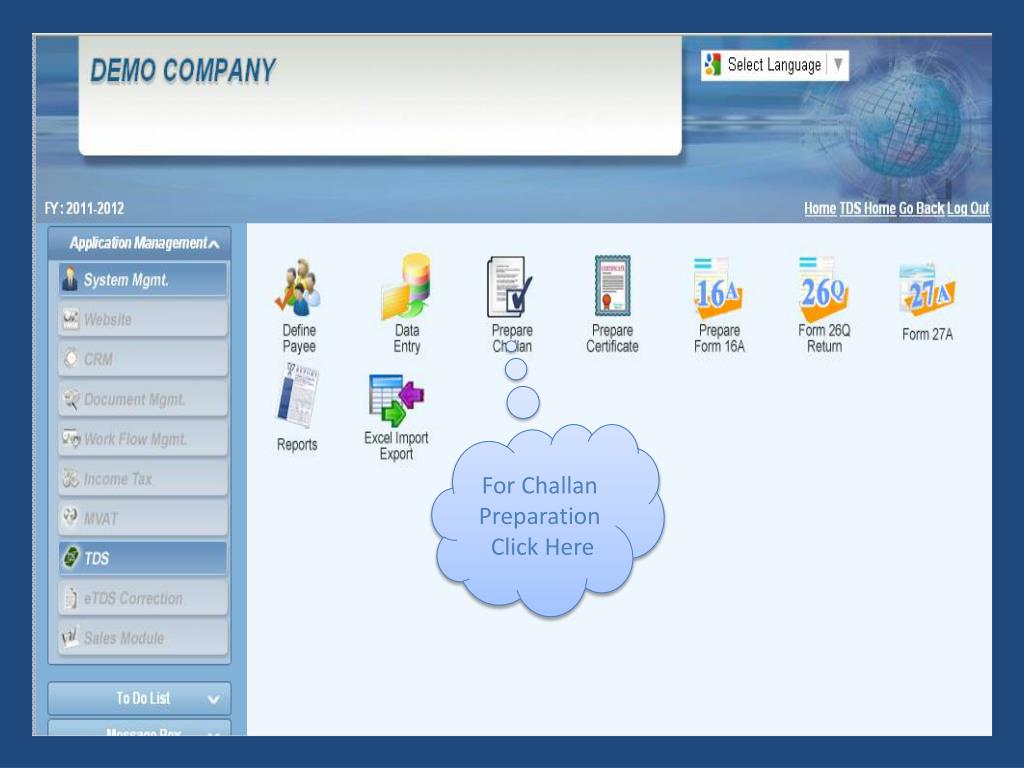Click the DEMO COMPANY title text
Viewport: 1024px width, 768px height.
coord(182,71)
